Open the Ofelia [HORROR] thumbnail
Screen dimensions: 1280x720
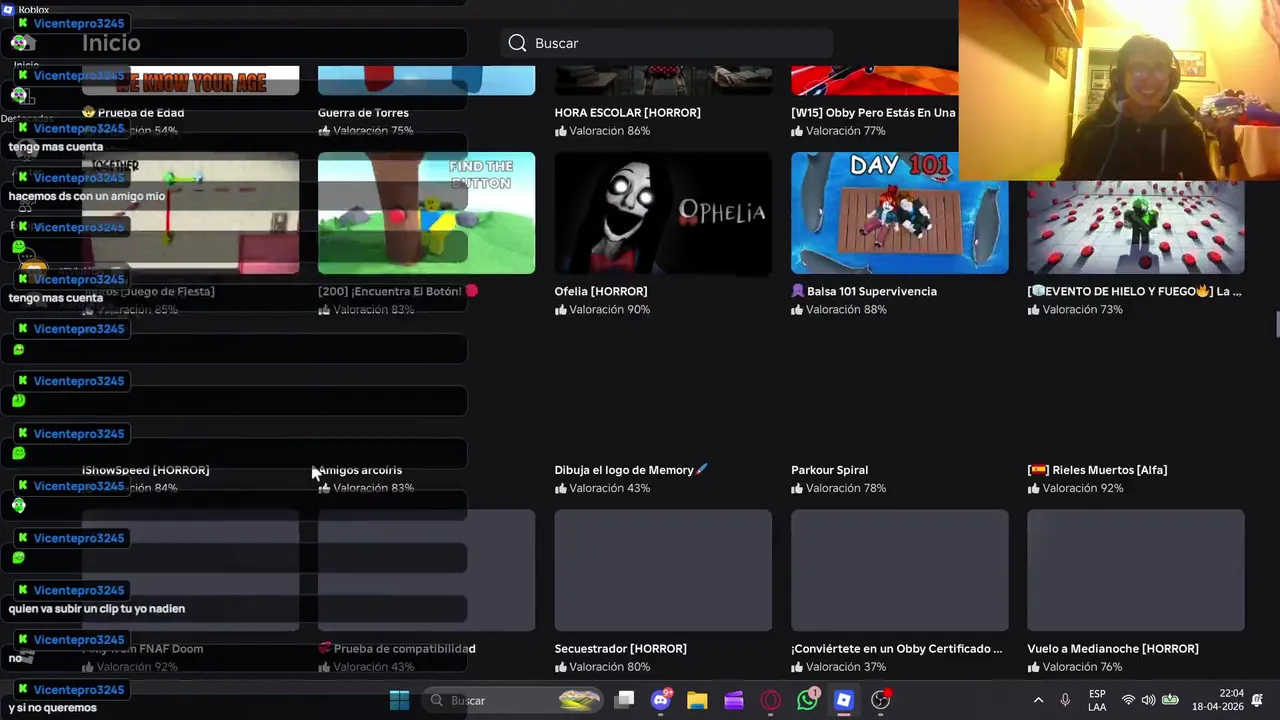point(663,213)
